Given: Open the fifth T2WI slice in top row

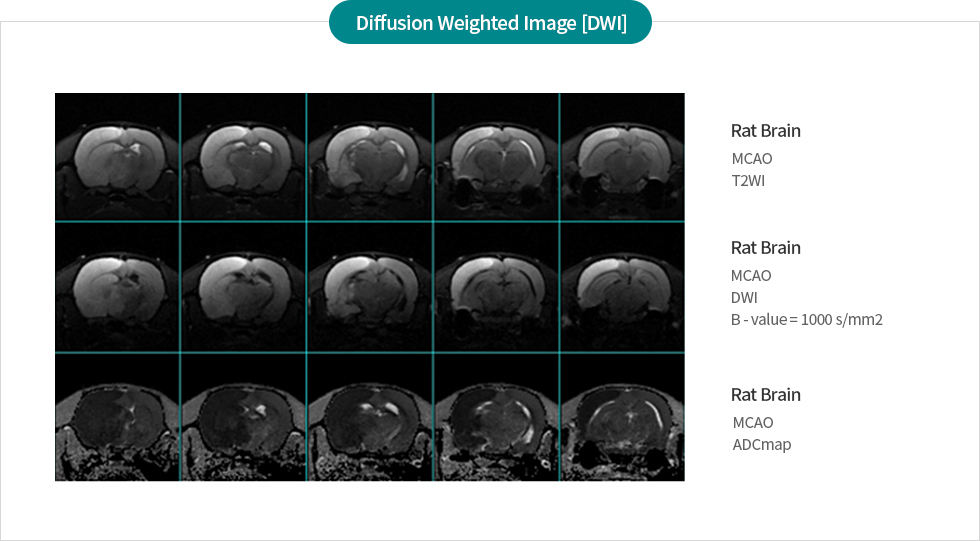Looking at the screenshot, I should tap(622, 157).
